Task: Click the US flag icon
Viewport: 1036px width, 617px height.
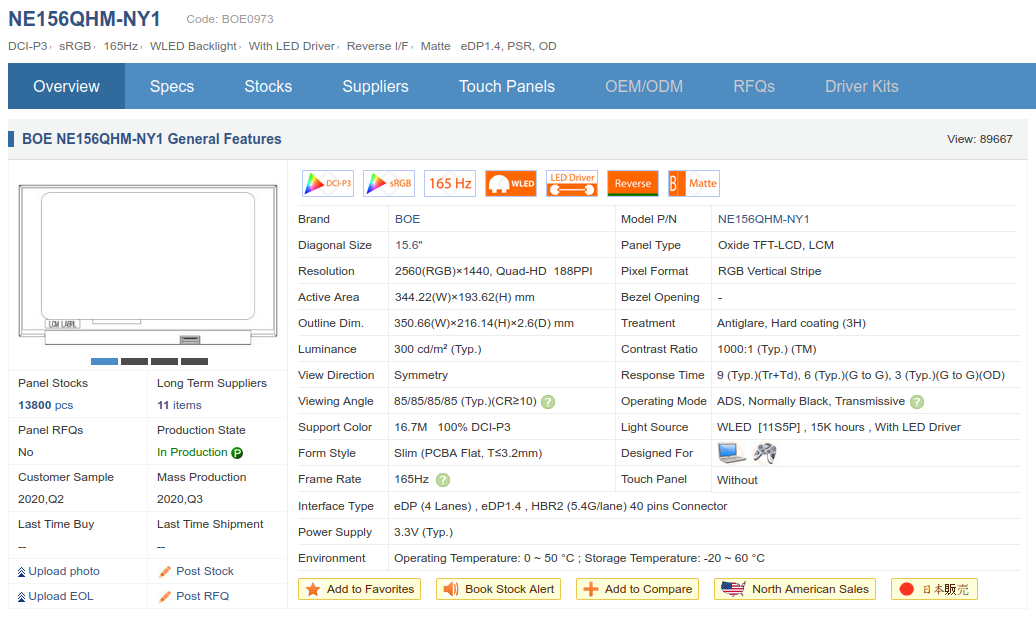Action: pos(733,589)
